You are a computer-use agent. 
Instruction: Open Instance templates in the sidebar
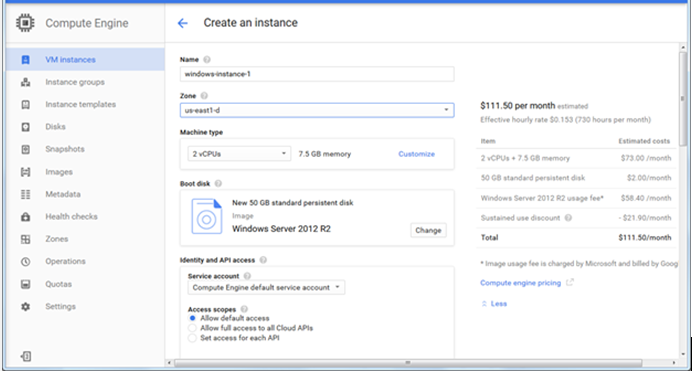click(x=80, y=105)
